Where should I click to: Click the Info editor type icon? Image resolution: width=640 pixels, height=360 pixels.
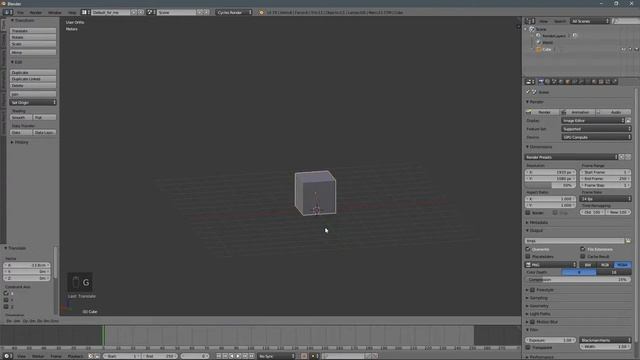pyautogui.click(x=8, y=12)
